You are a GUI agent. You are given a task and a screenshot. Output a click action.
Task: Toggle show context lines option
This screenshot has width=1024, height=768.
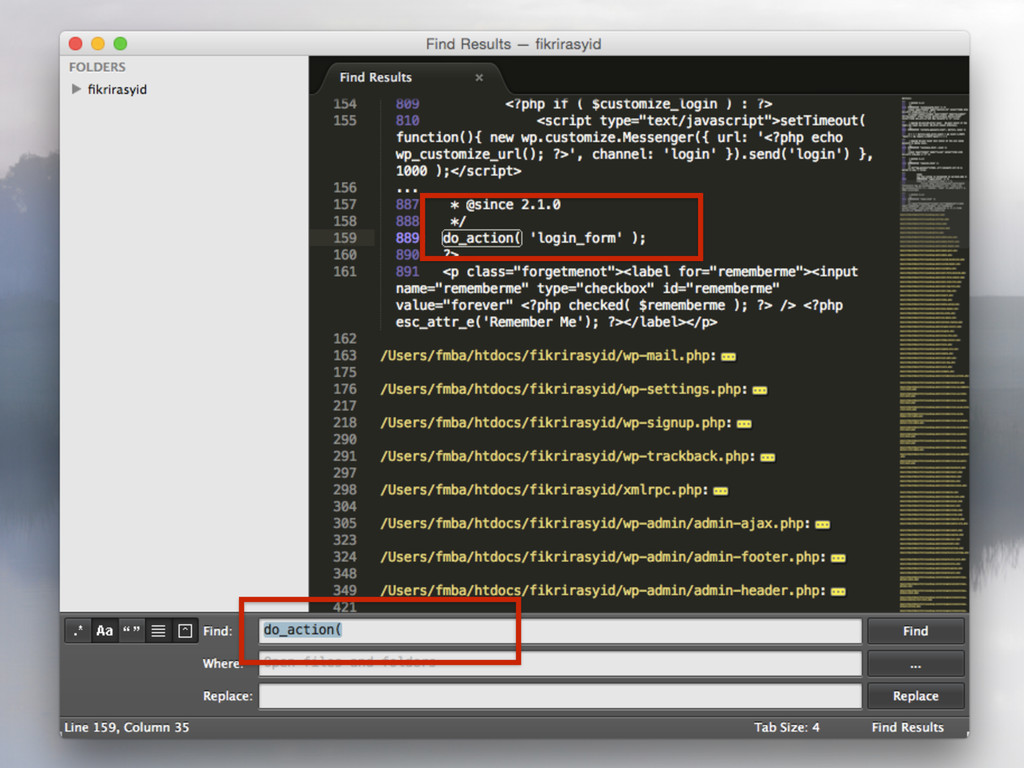click(x=158, y=631)
